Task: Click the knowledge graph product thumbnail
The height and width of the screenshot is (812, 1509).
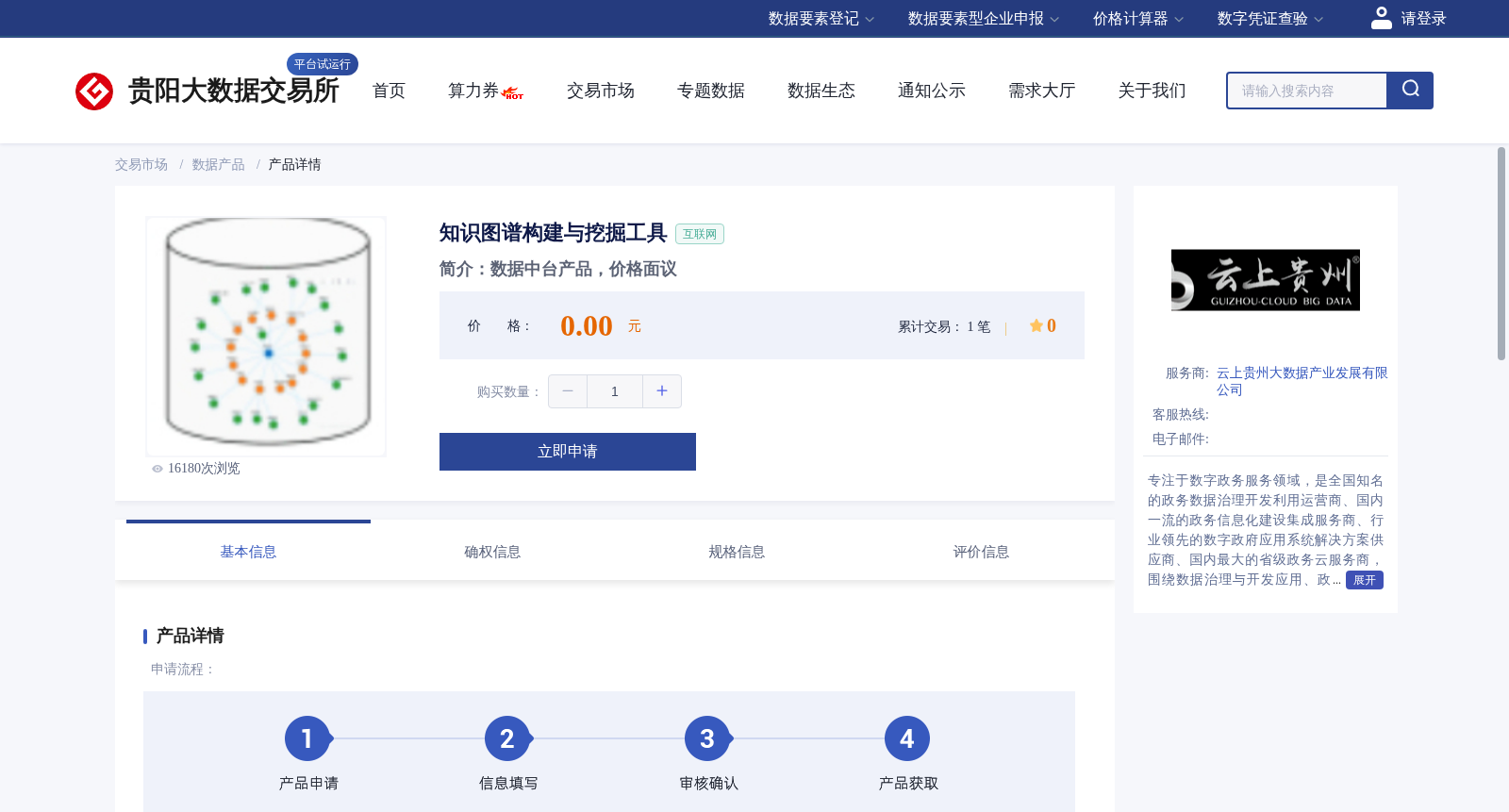Action: point(266,337)
